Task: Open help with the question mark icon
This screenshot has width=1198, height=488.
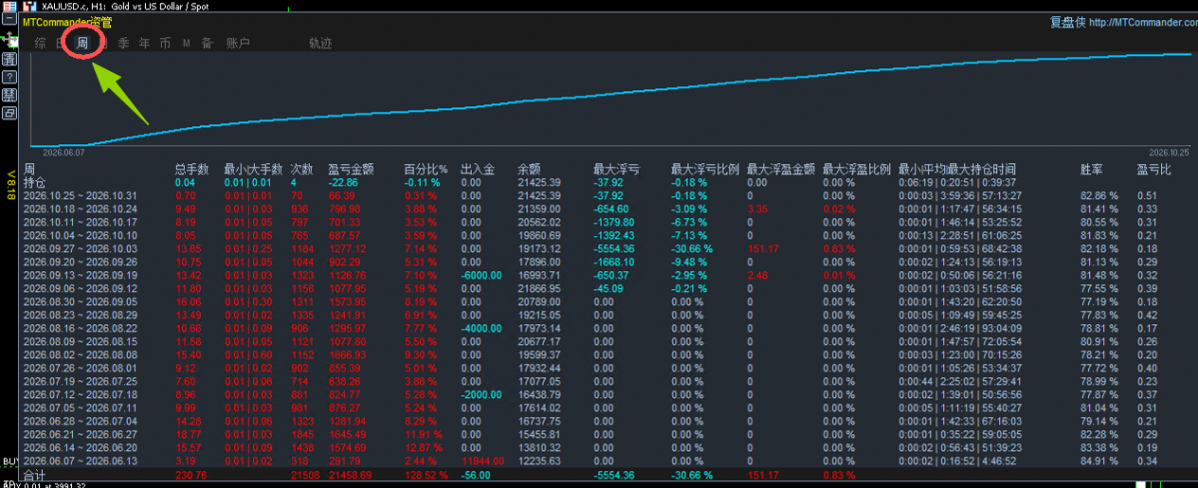Action: tap(9, 77)
